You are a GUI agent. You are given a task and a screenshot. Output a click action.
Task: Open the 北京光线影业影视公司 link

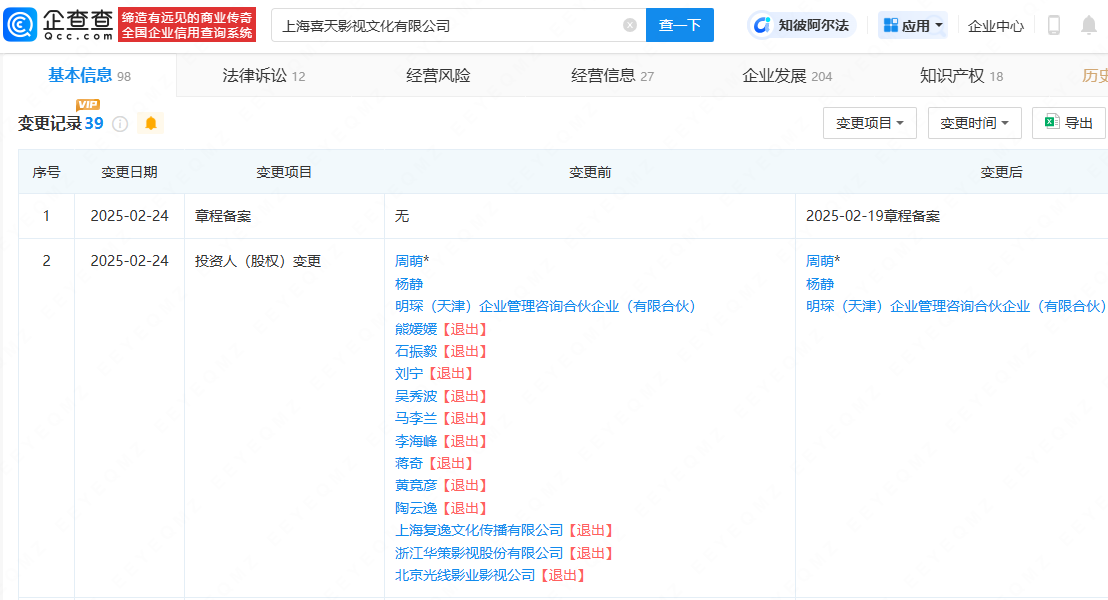(464, 575)
